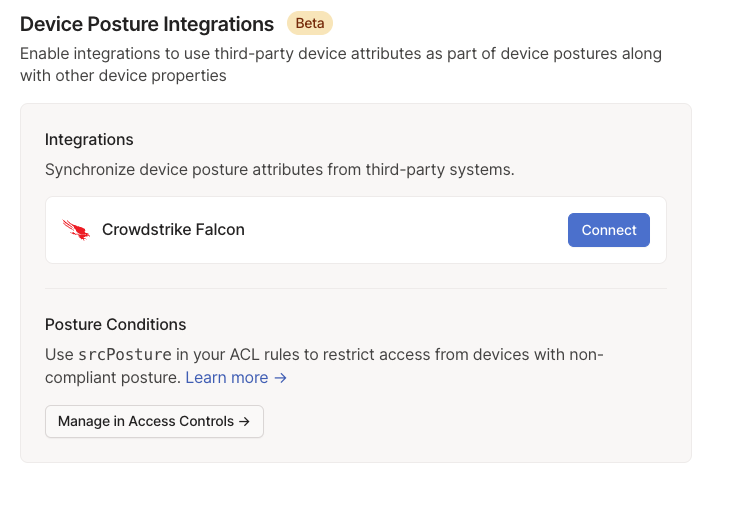This screenshot has height=508, width=730.
Task: Click the arrow after Learn more
Action: point(281,378)
